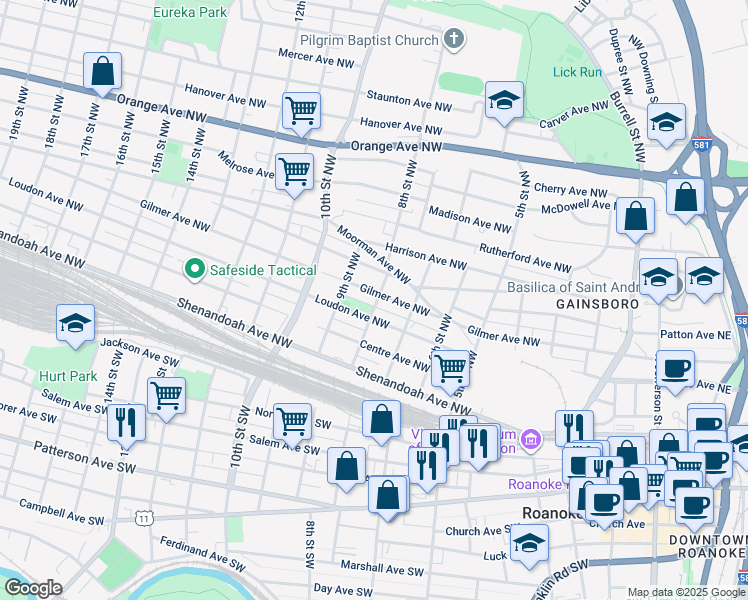This screenshot has width=748, height=600.
Task: Click the Burrell St NW label
Action: click(x=627, y=127)
